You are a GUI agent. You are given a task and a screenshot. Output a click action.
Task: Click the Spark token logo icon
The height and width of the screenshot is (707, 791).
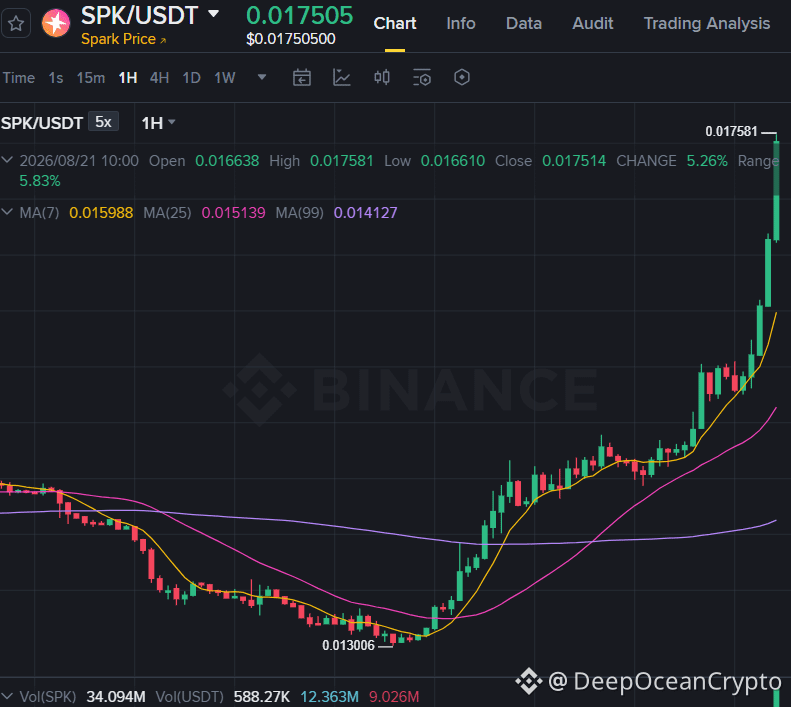click(55, 23)
